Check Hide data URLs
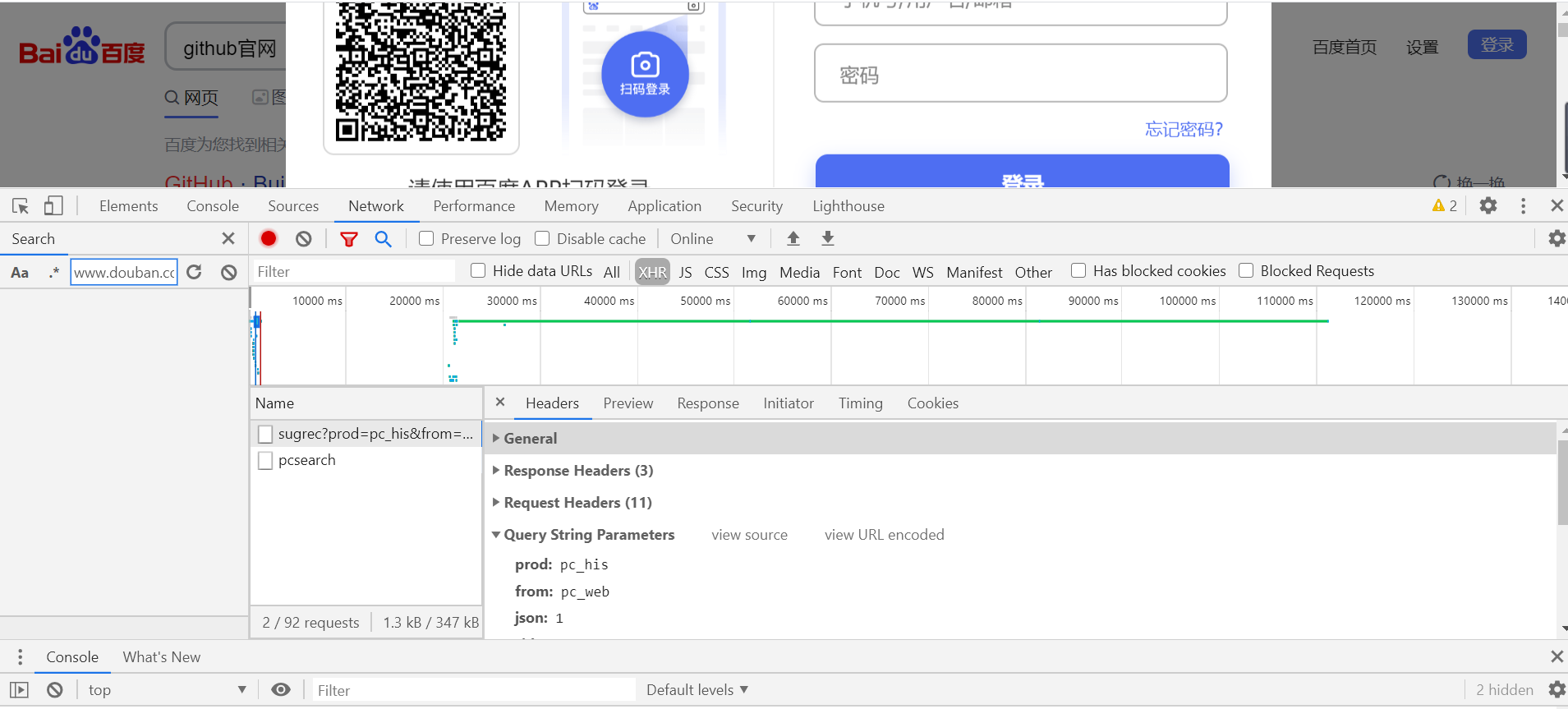Screen dimensions: 1568x709 tap(478, 270)
